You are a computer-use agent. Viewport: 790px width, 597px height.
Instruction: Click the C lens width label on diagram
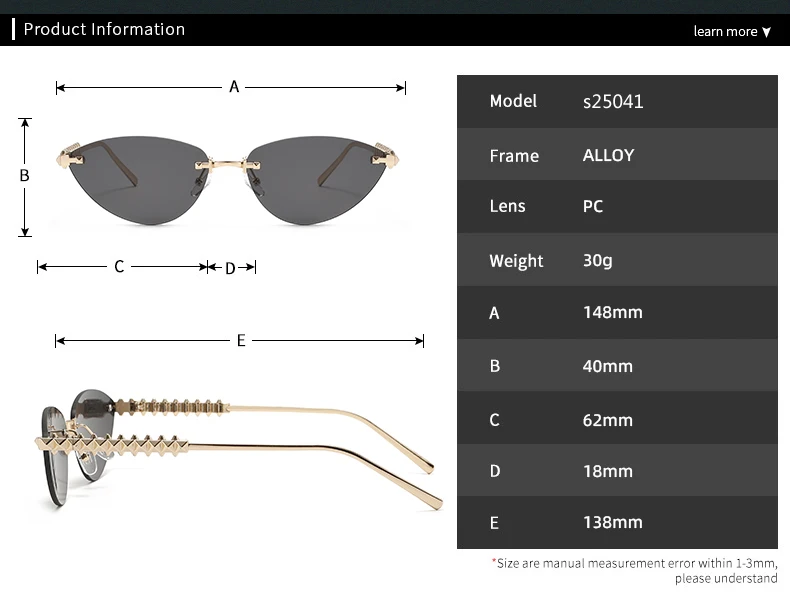[119, 267]
